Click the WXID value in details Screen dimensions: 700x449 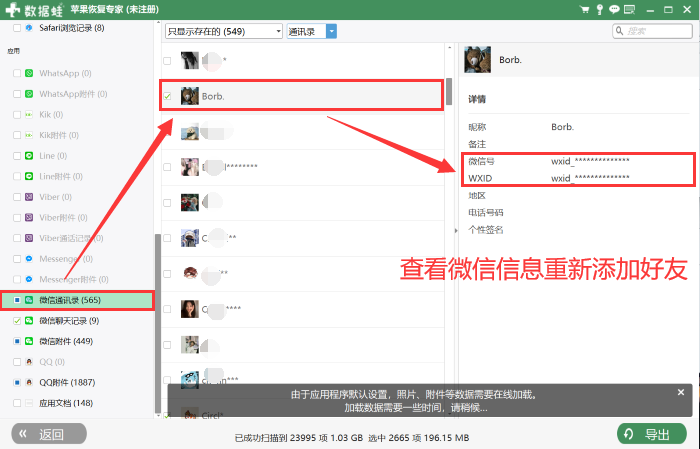point(590,178)
